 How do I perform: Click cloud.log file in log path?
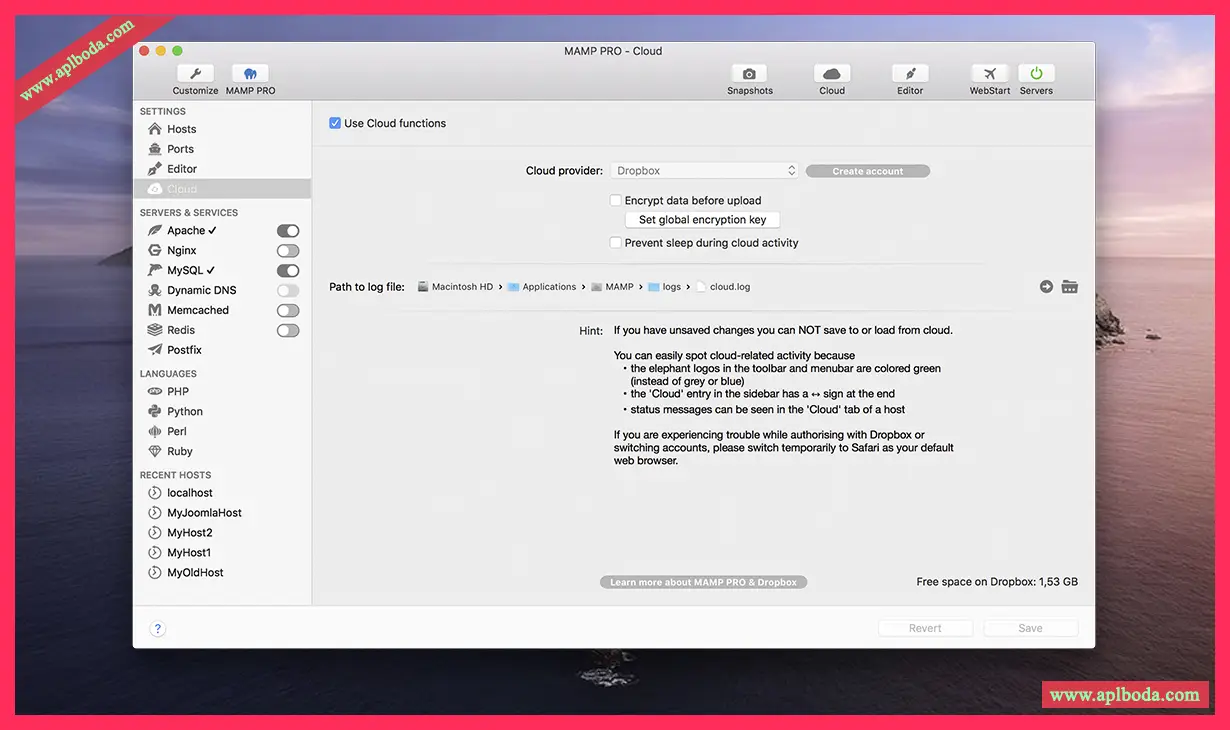723,287
